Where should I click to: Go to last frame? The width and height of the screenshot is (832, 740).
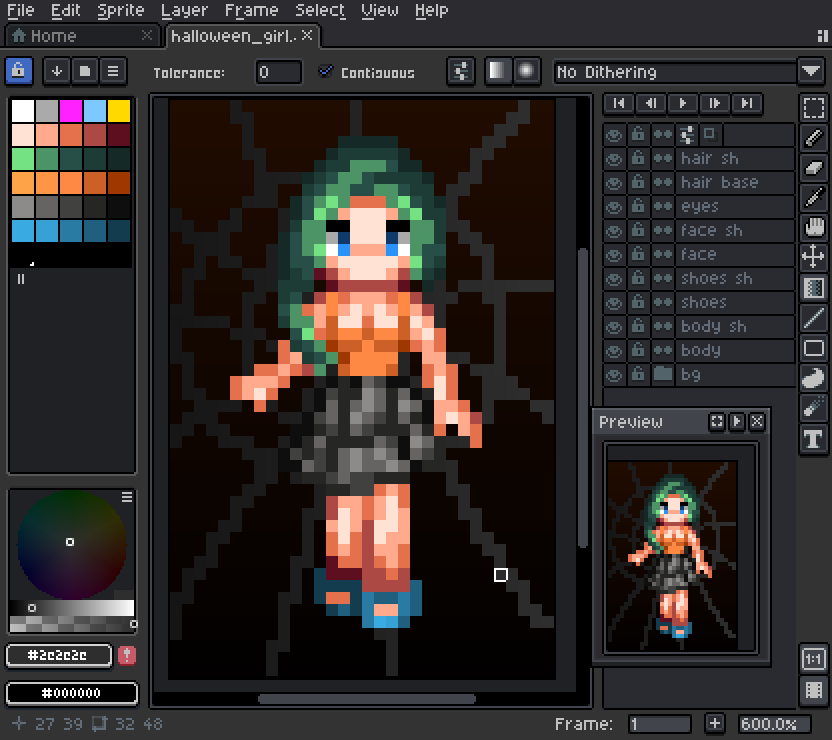747,103
